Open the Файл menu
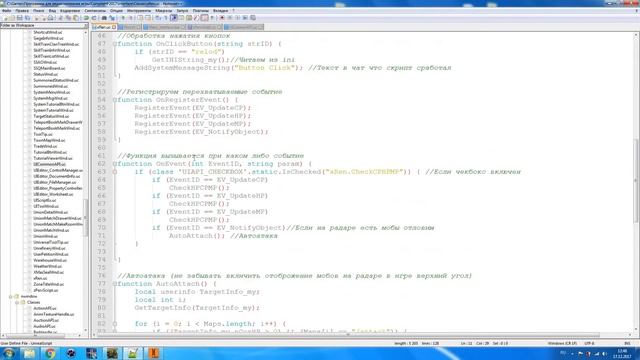 7,11
